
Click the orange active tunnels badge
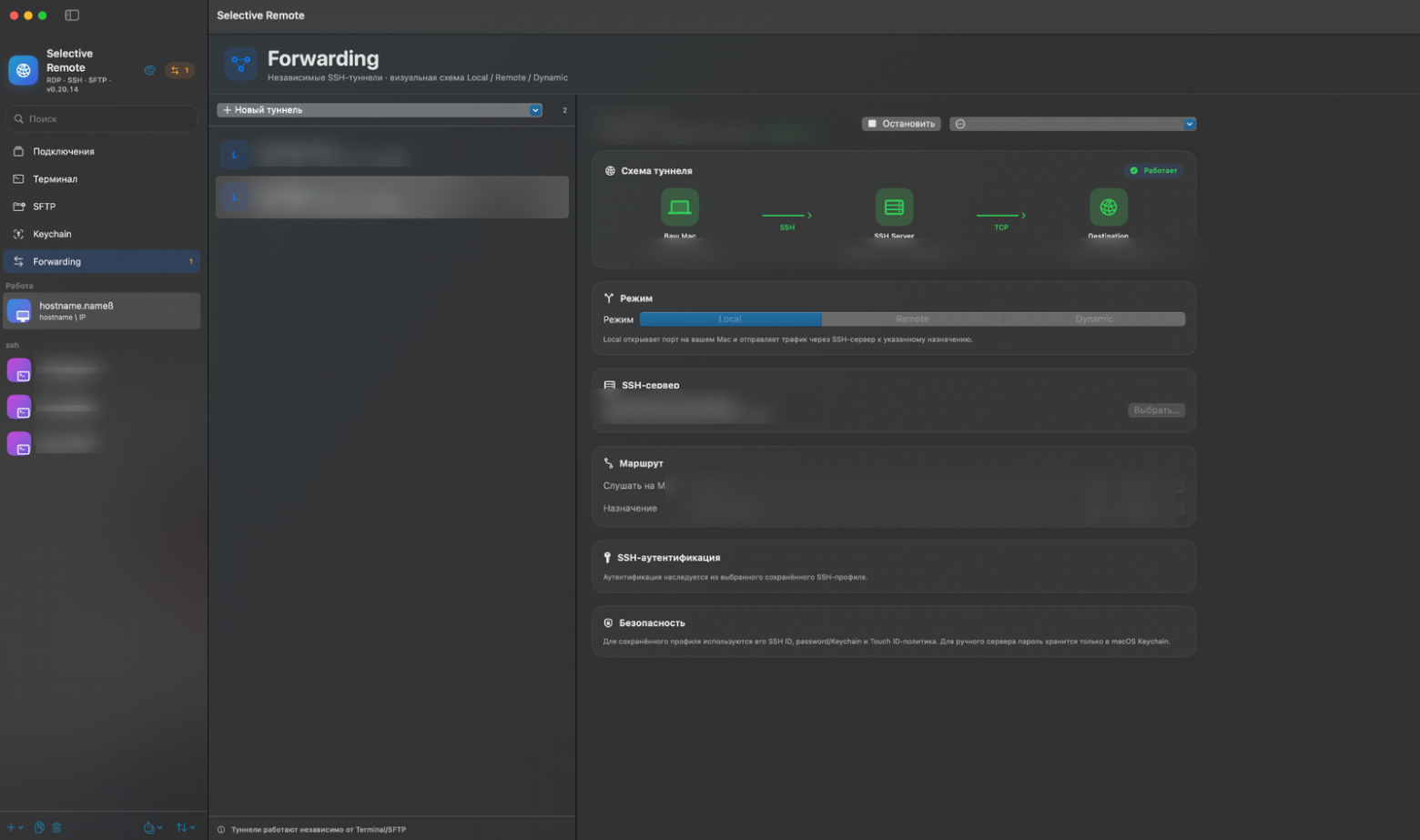click(x=179, y=70)
